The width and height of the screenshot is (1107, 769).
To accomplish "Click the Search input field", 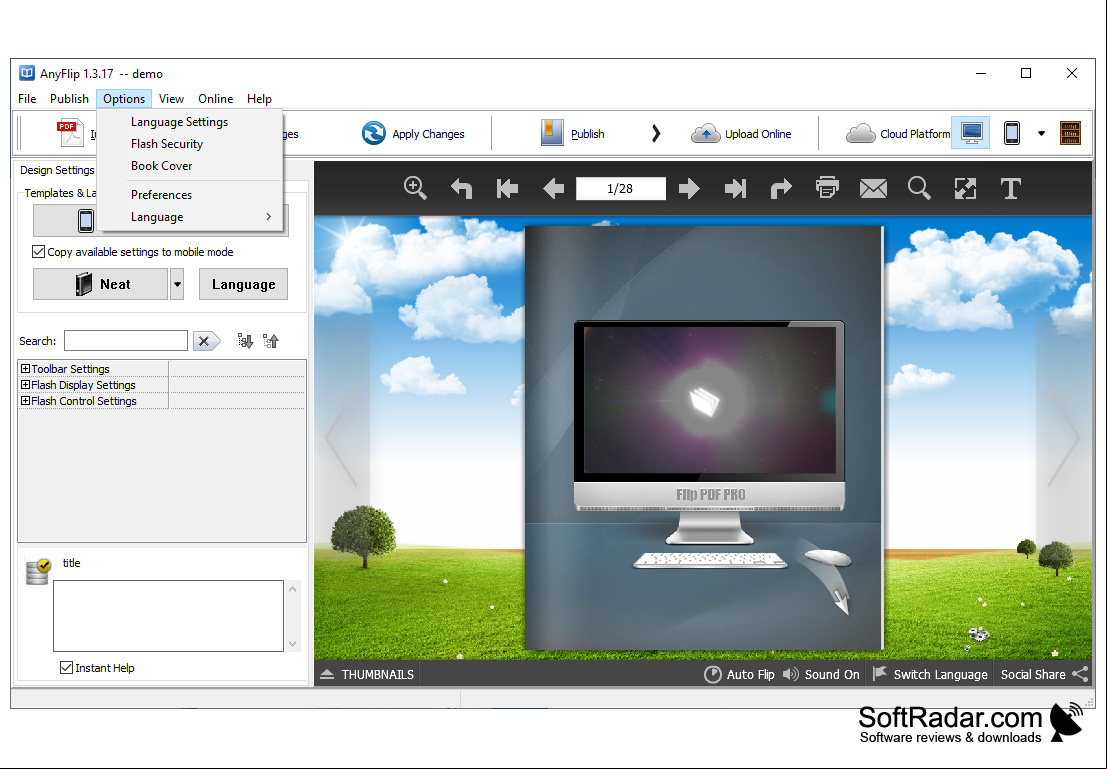I will pyautogui.click(x=126, y=340).
